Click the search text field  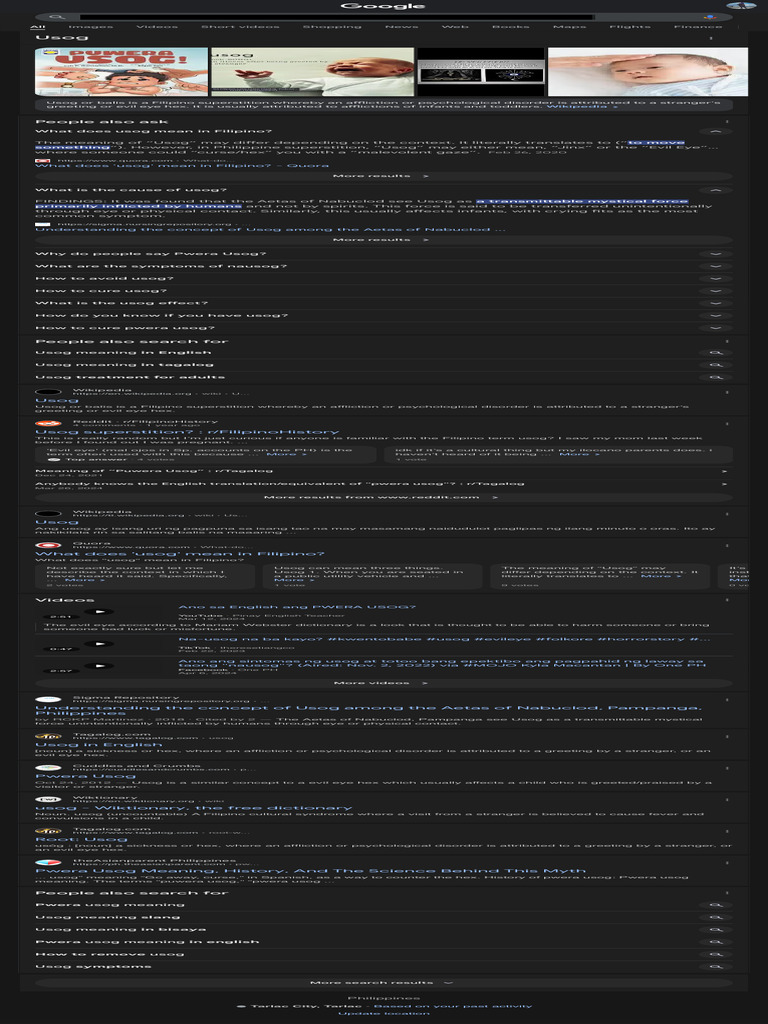click(x=336, y=17)
